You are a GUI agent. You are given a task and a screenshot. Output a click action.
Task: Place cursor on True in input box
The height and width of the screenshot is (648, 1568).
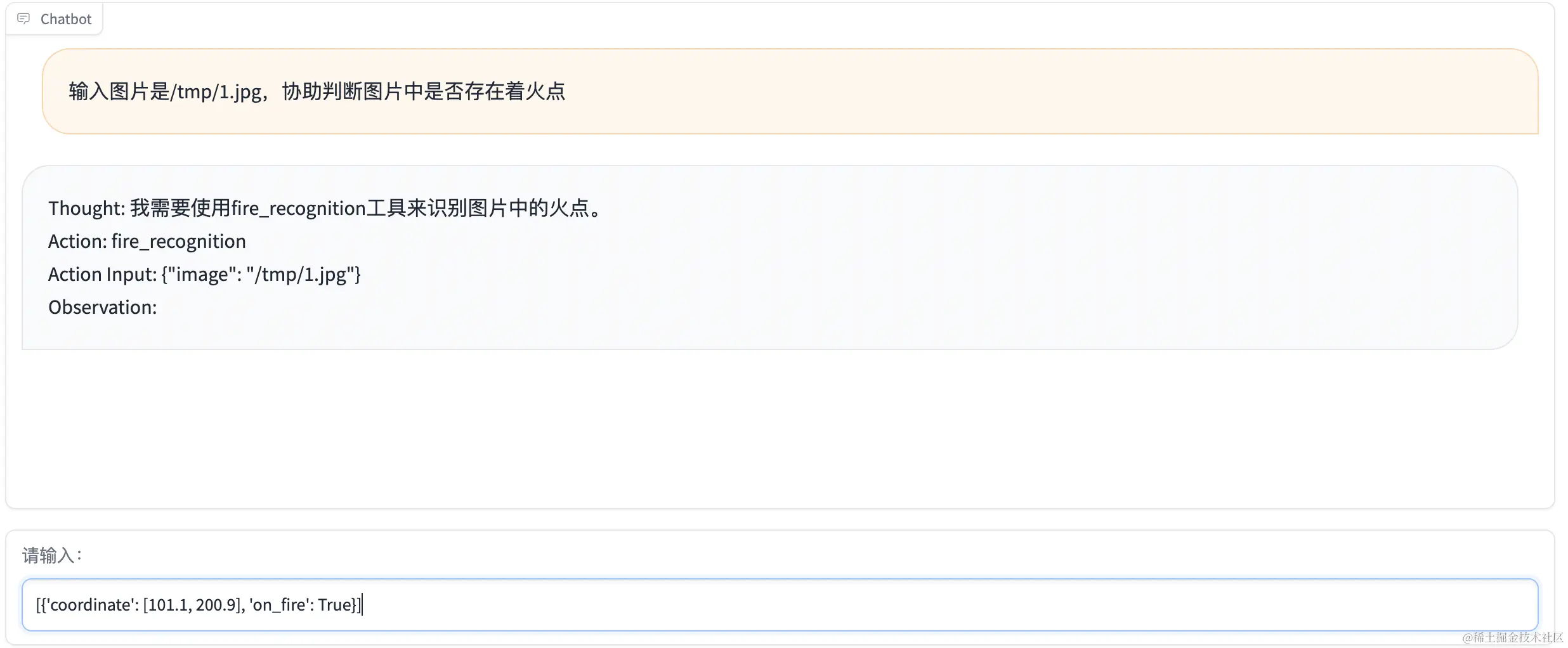334,605
